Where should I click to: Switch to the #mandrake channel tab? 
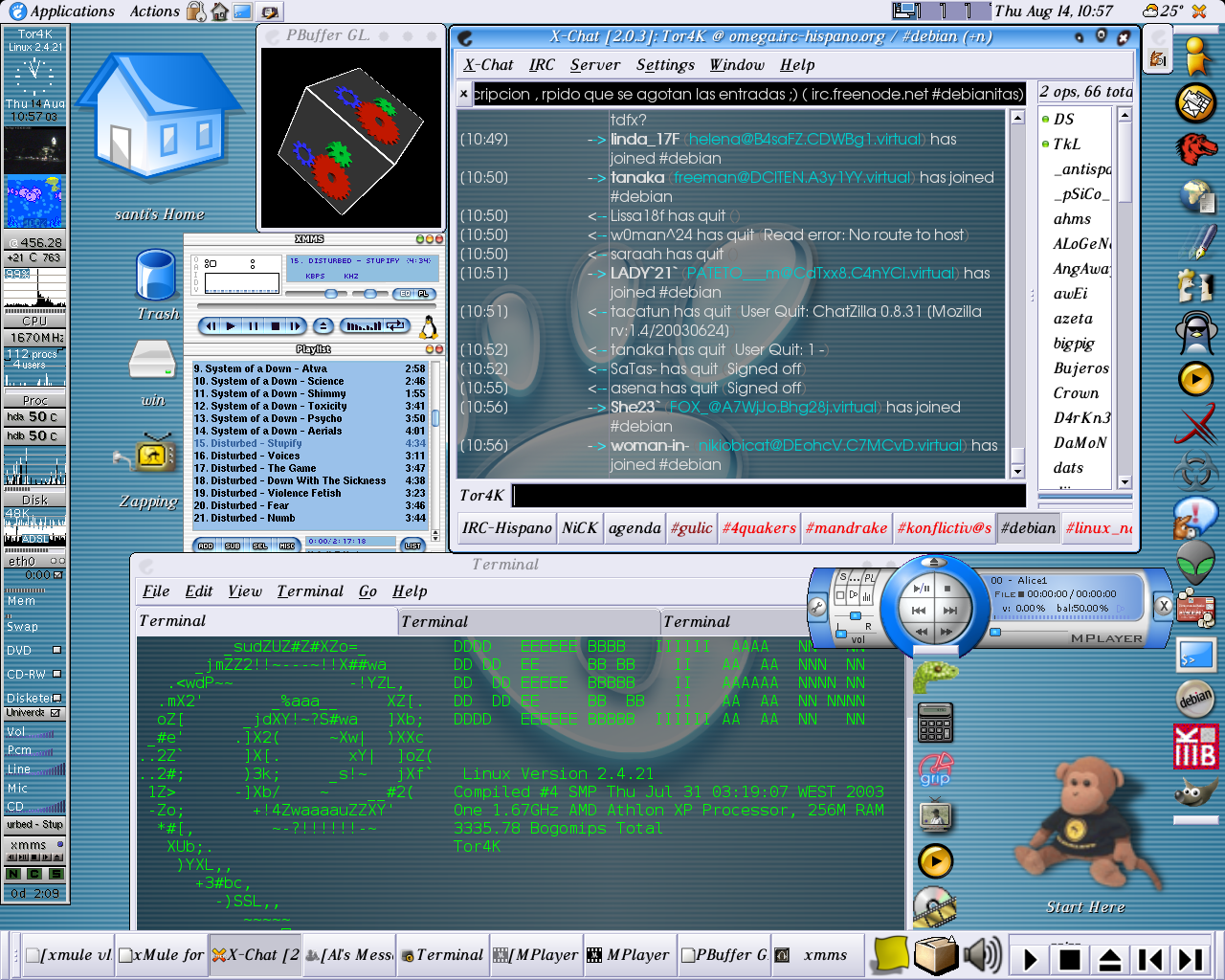pyautogui.click(x=847, y=528)
